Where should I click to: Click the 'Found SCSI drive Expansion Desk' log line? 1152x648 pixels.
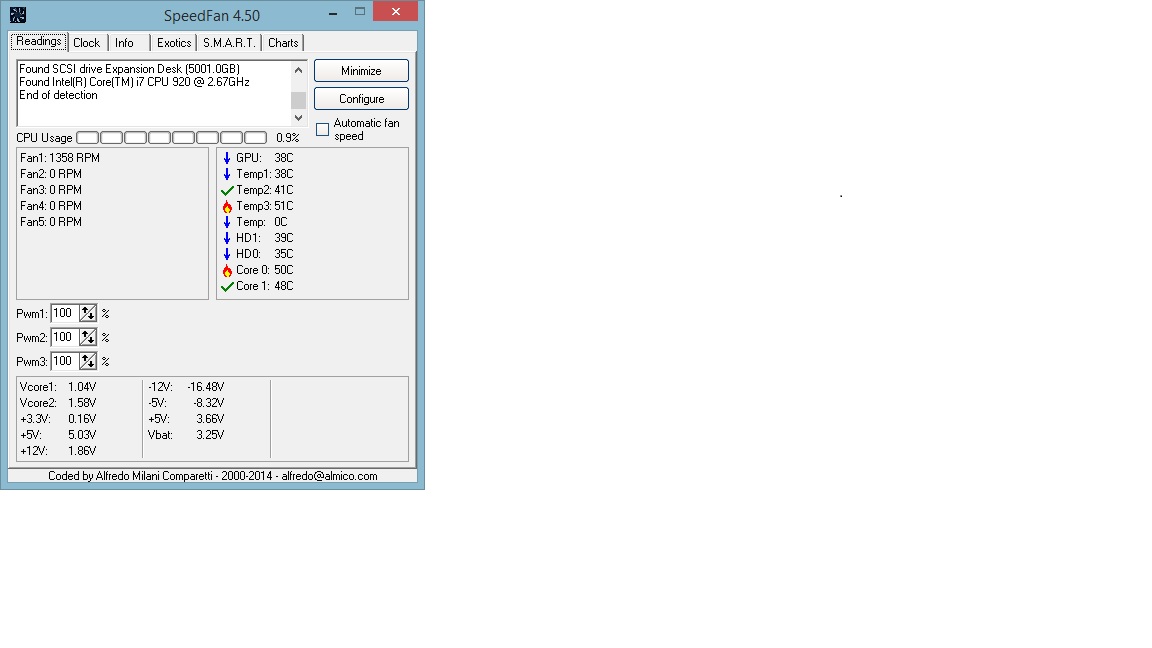[x=129, y=69]
